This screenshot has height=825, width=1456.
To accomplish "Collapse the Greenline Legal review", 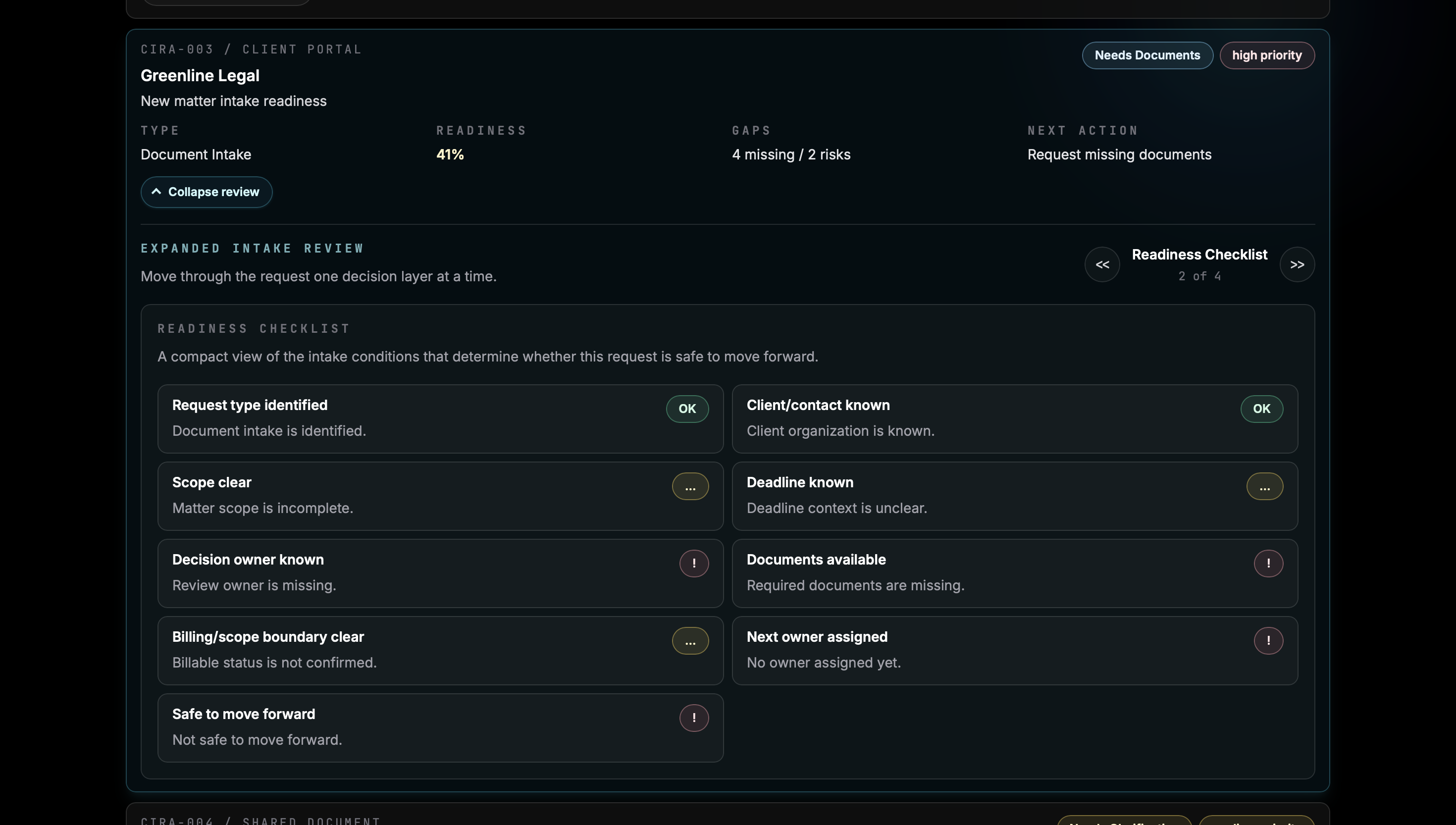I will pyautogui.click(x=206, y=192).
